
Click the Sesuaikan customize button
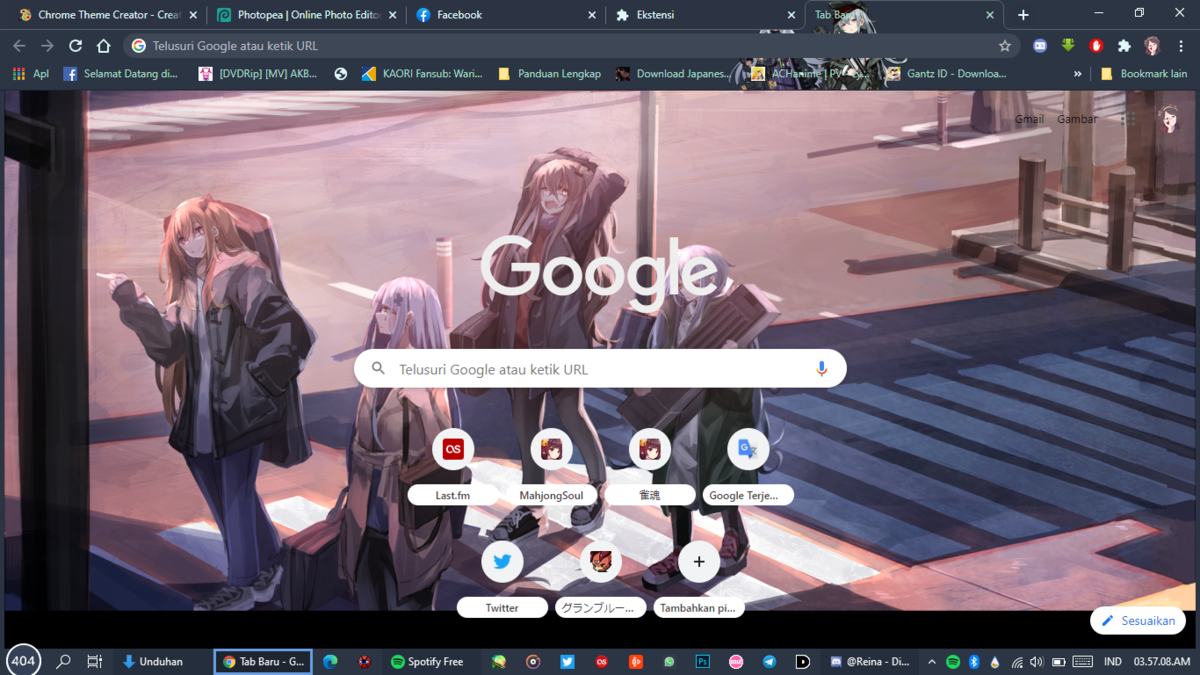(x=1138, y=621)
